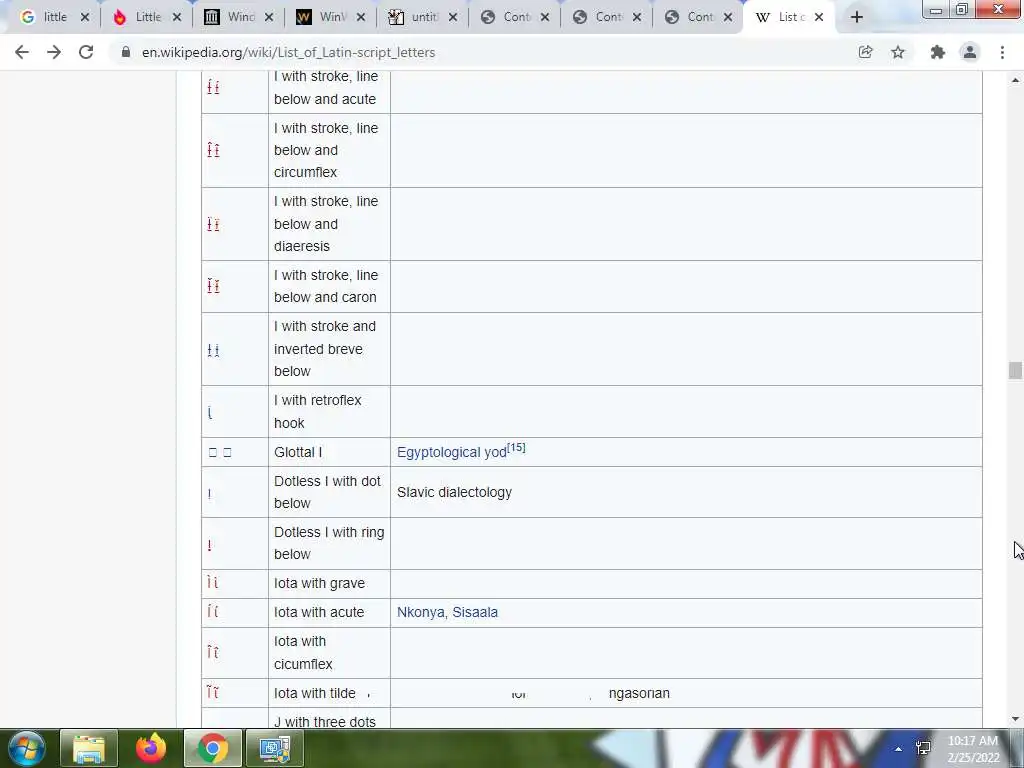The width and height of the screenshot is (1024, 768).
Task: Close the second 'Cont' tab
Action: tap(637, 18)
